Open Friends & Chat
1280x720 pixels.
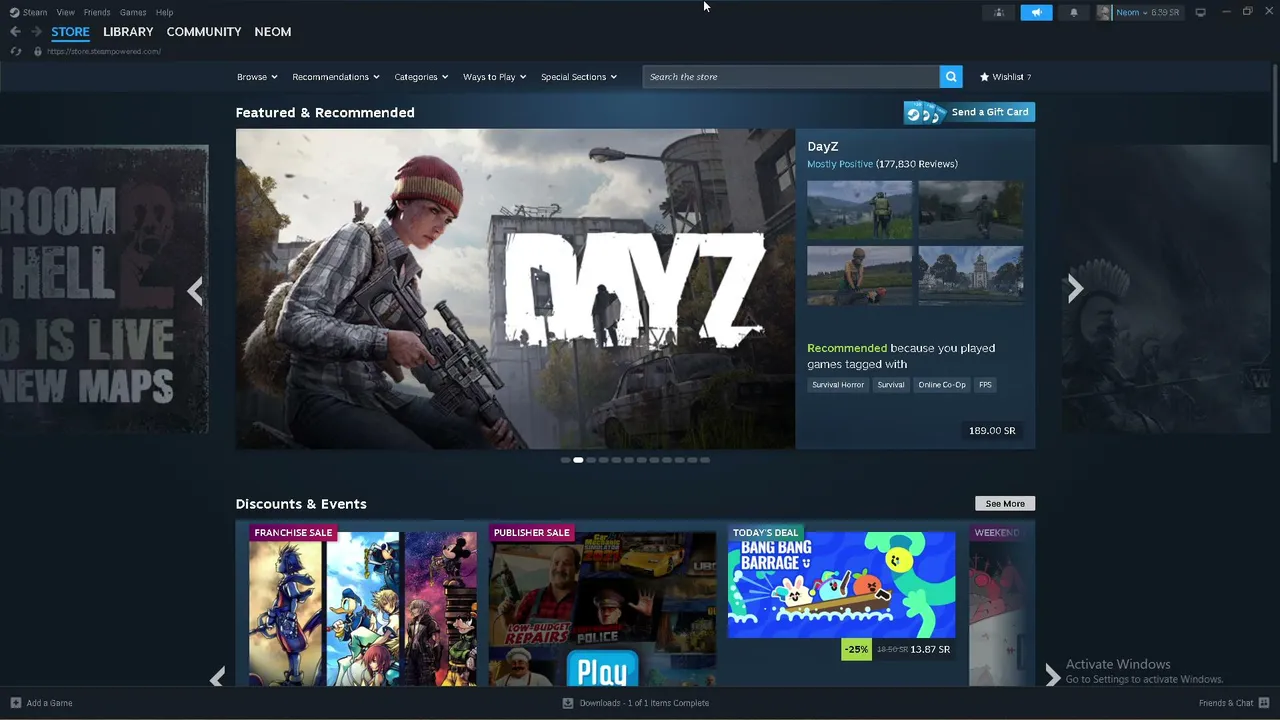tap(1232, 703)
